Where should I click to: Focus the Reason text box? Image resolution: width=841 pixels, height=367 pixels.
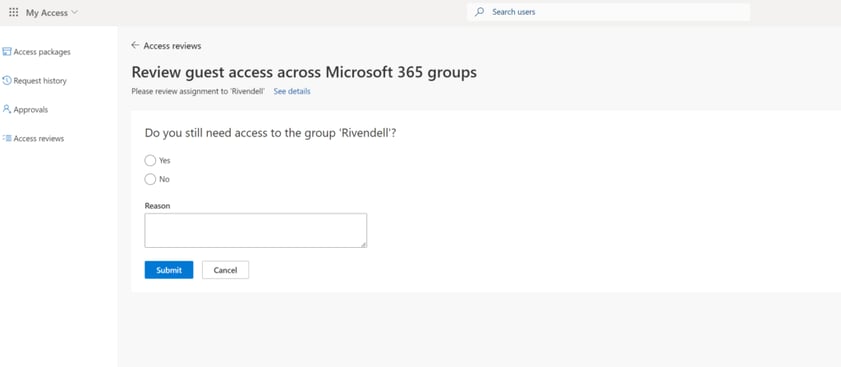[x=256, y=230]
